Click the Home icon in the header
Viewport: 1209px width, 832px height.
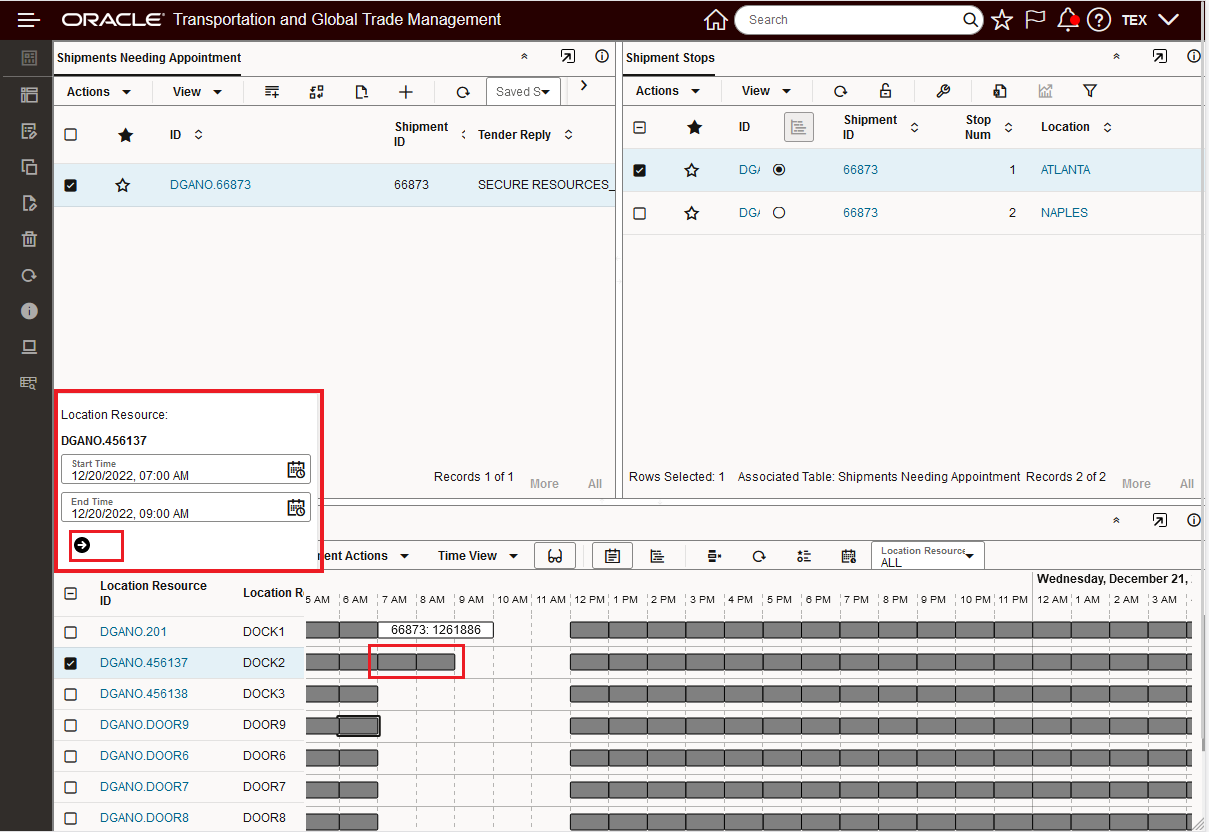click(715, 20)
